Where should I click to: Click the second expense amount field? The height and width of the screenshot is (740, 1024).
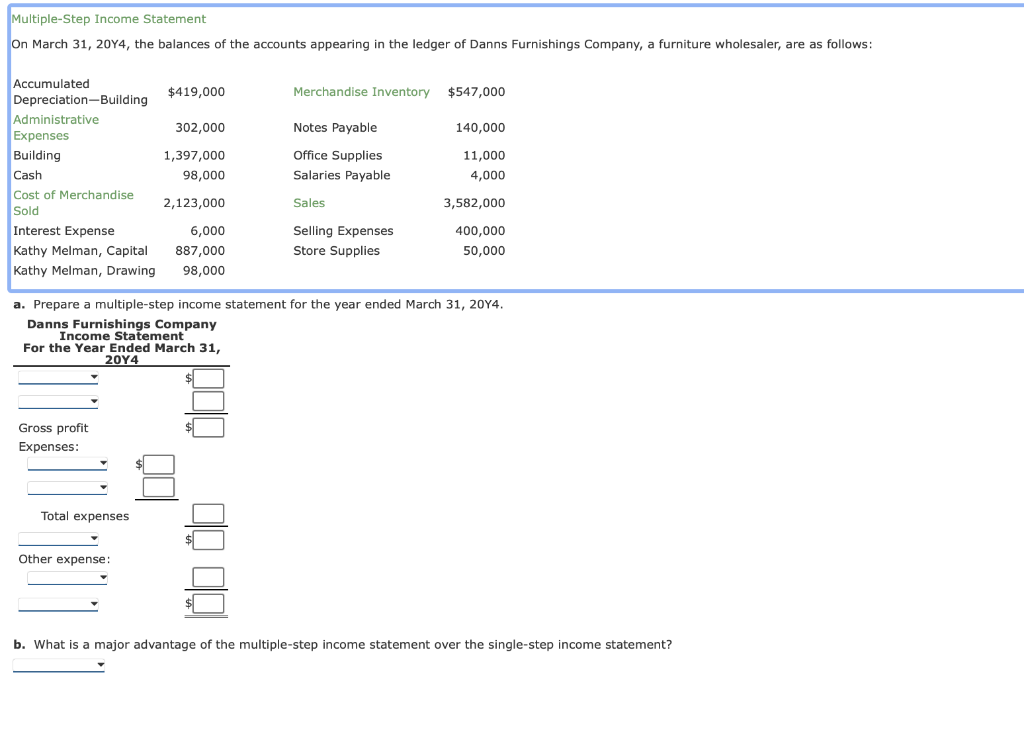pyautogui.click(x=159, y=487)
